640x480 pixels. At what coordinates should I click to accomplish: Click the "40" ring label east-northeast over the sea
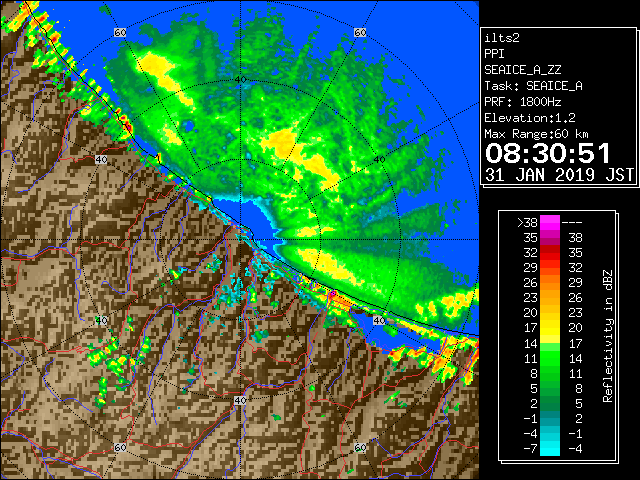[x=379, y=160]
